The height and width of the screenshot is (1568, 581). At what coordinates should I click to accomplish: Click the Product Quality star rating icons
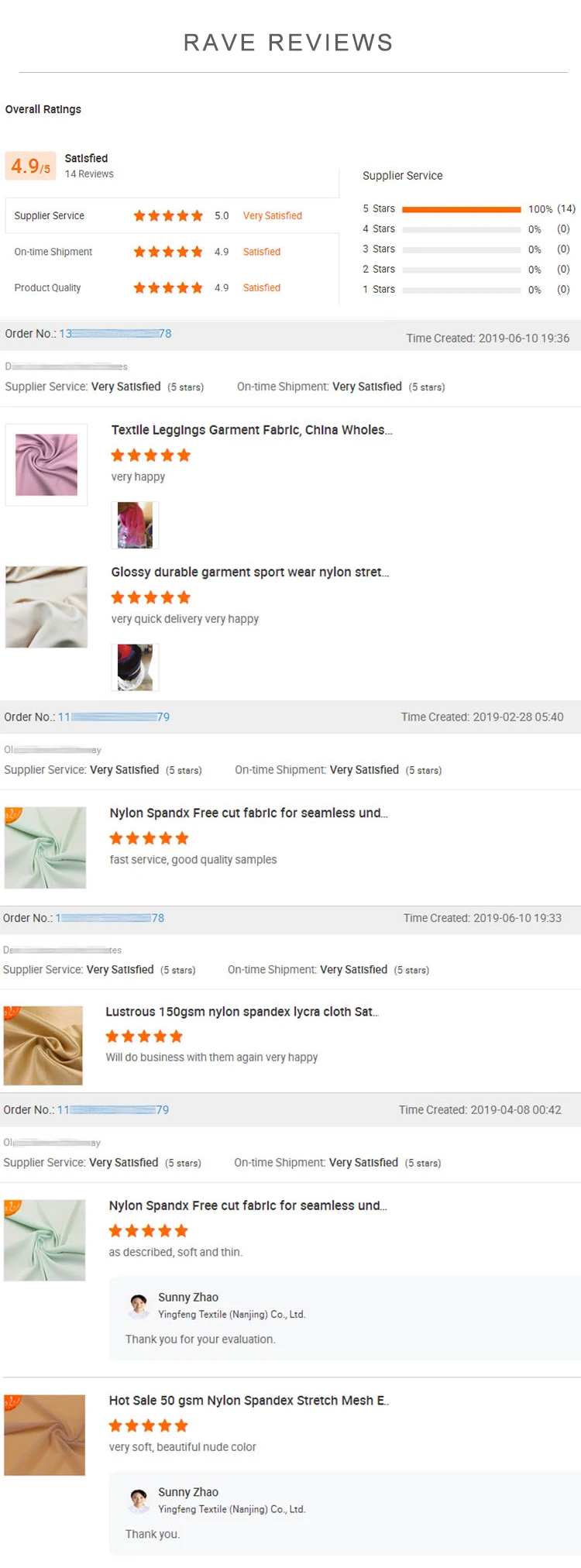point(168,288)
